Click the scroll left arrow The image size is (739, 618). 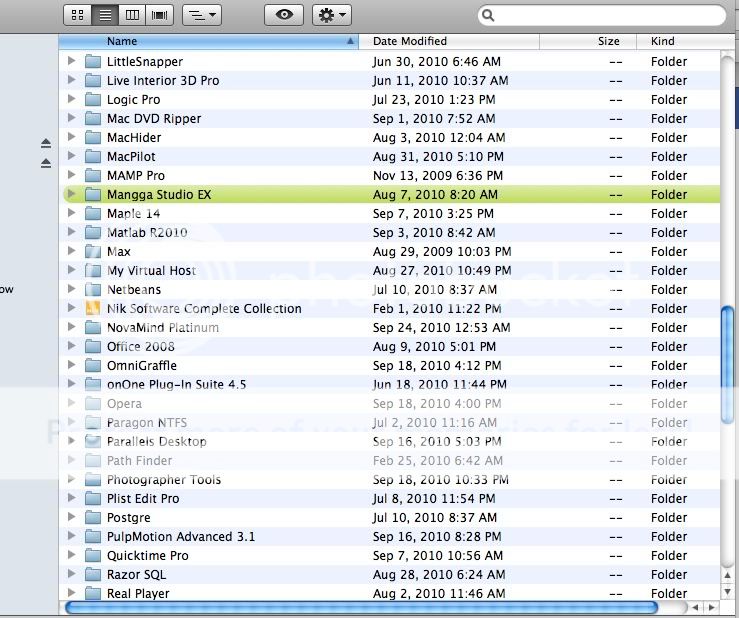(696, 608)
